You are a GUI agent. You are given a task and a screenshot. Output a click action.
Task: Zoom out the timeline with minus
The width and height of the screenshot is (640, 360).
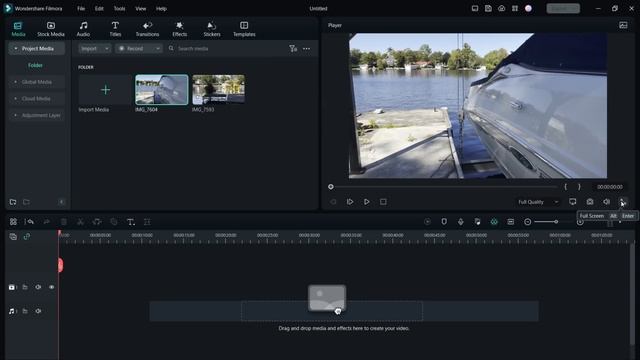pyautogui.click(x=527, y=222)
